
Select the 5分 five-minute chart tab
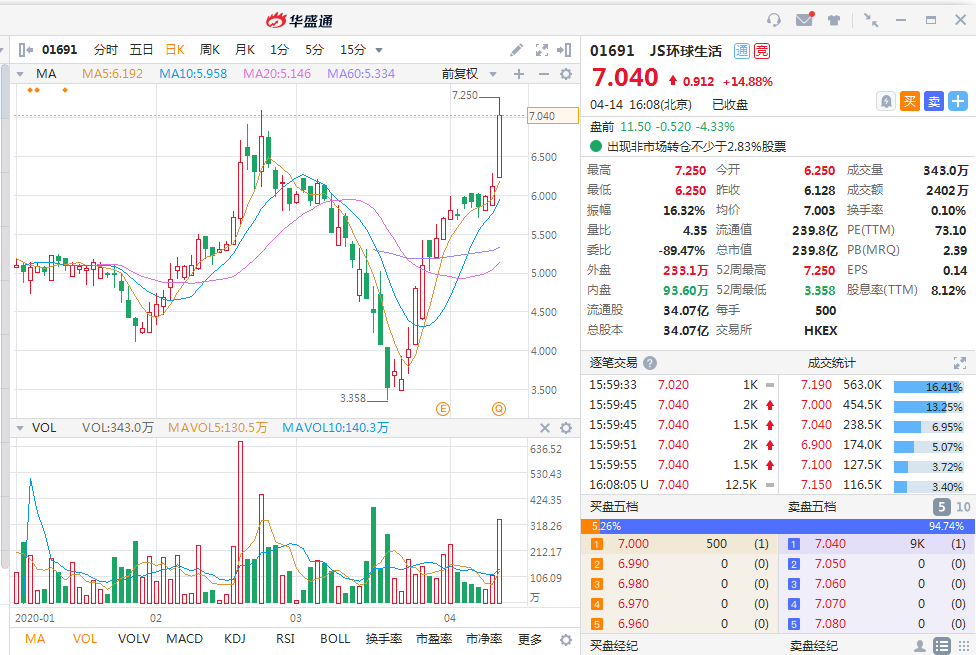click(x=314, y=50)
